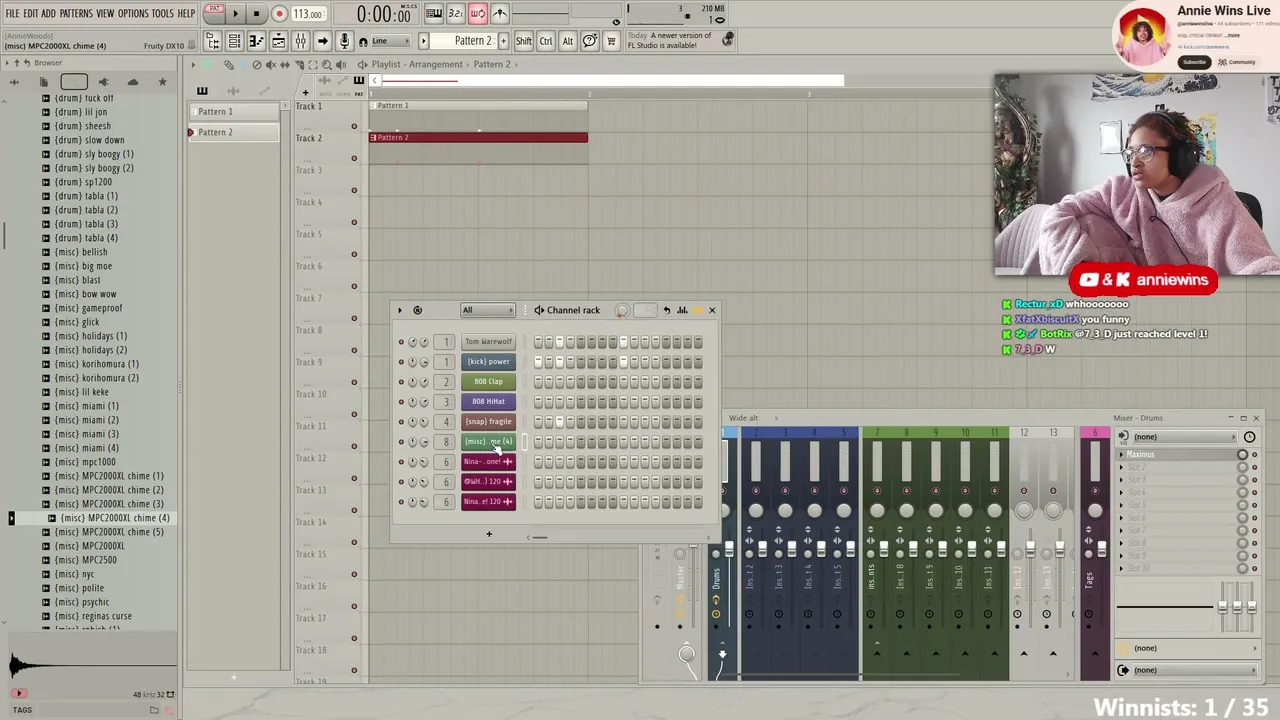Start playback with the Play button
Screen dimensions: 1280x720
(x=235, y=14)
